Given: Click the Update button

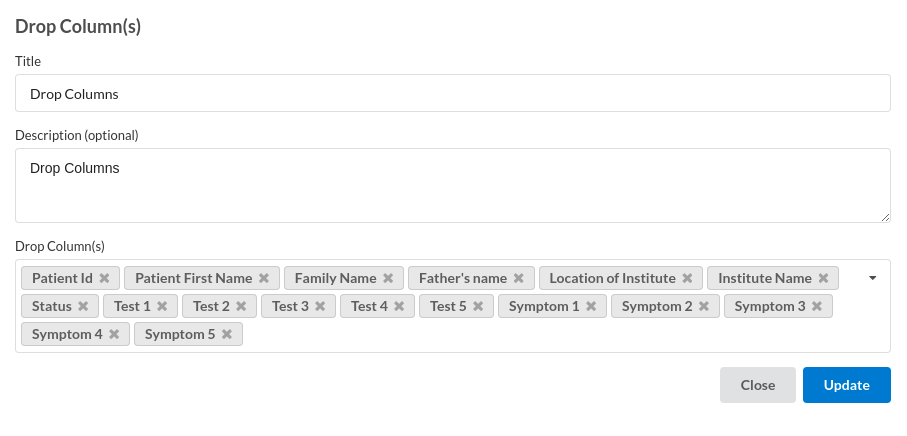Looking at the screenshot, I should 846,385.
